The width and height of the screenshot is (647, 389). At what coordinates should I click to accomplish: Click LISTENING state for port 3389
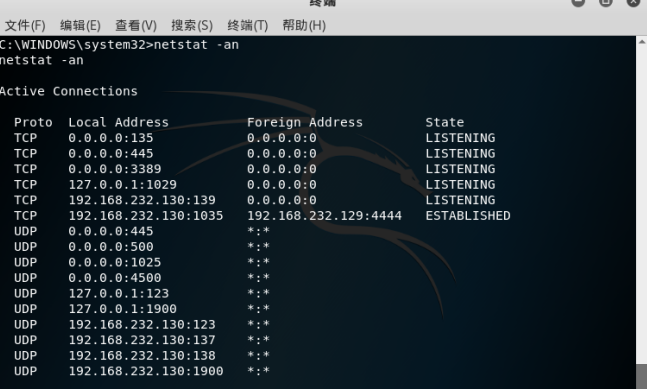(x=460, y=169)
